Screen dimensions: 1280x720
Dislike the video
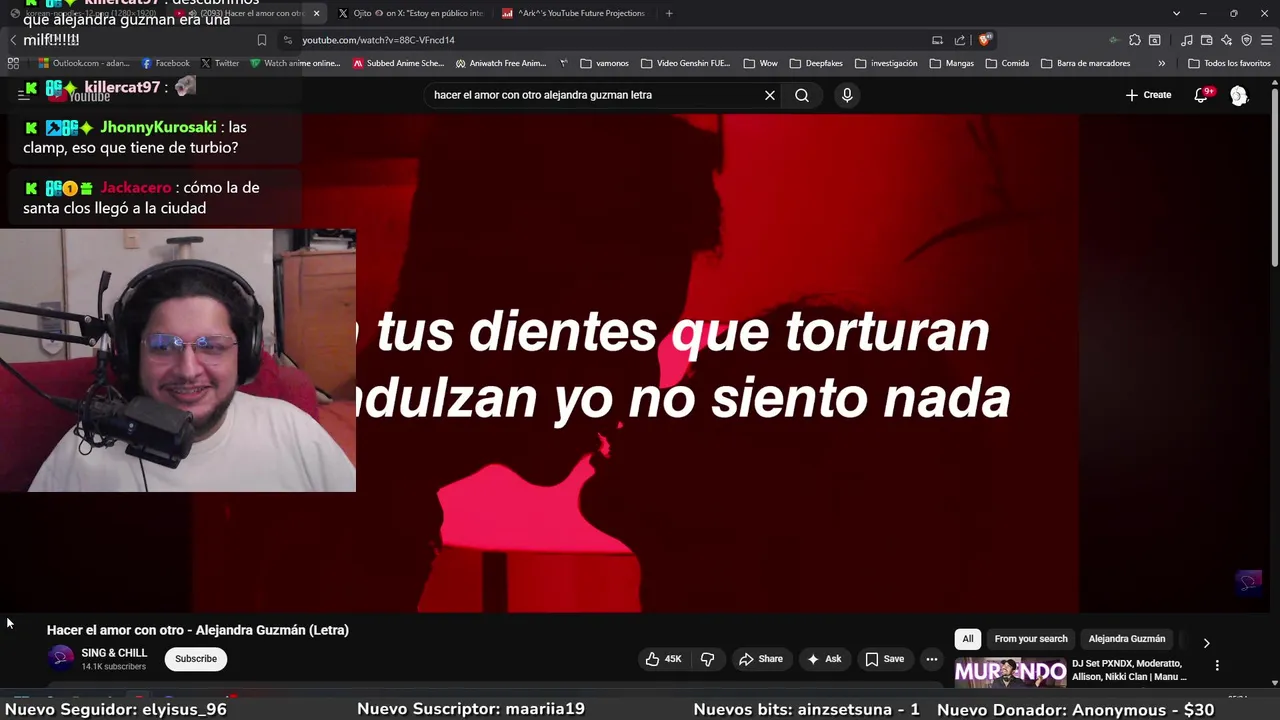707,659
